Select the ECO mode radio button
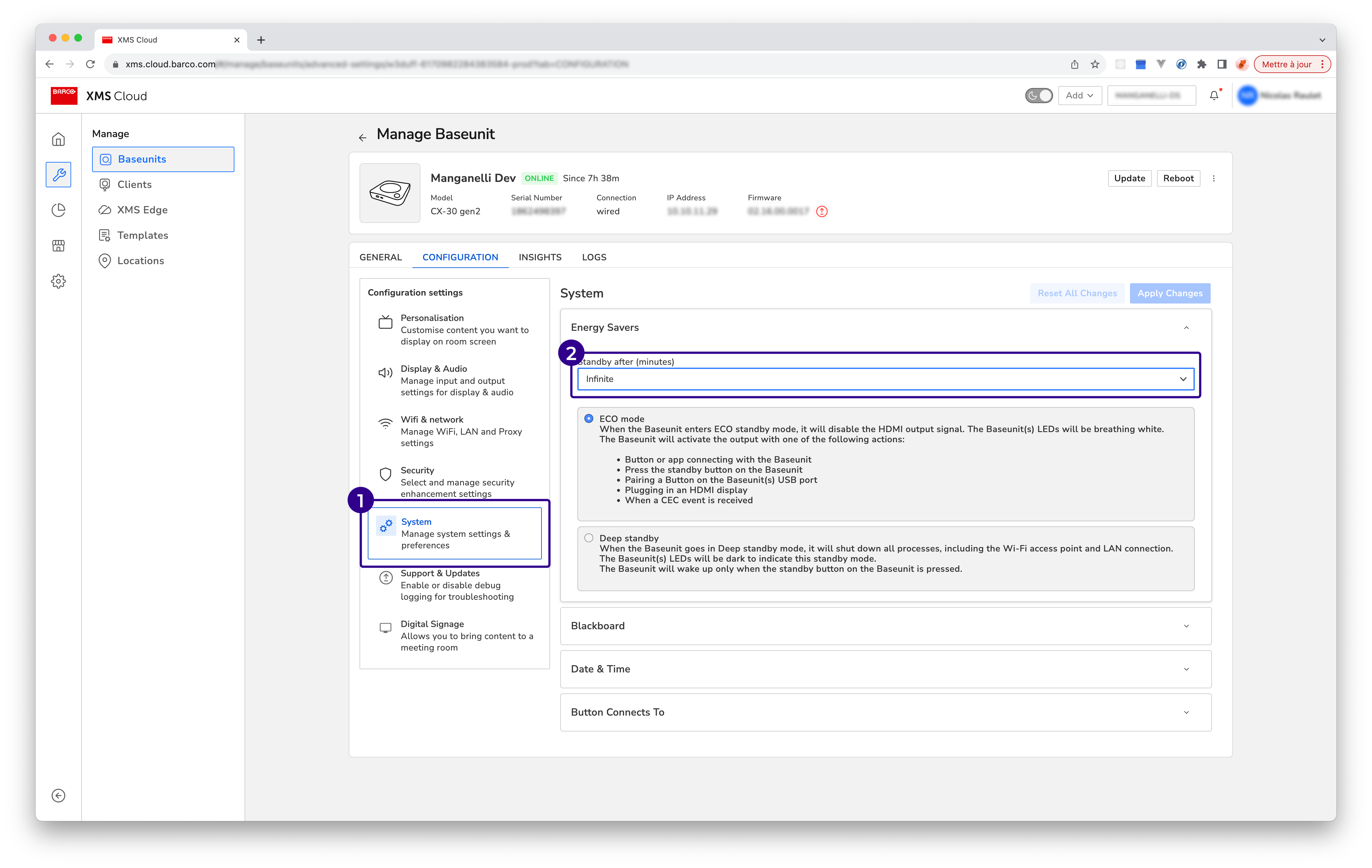1372x868 pixels. tap(588, 419)
